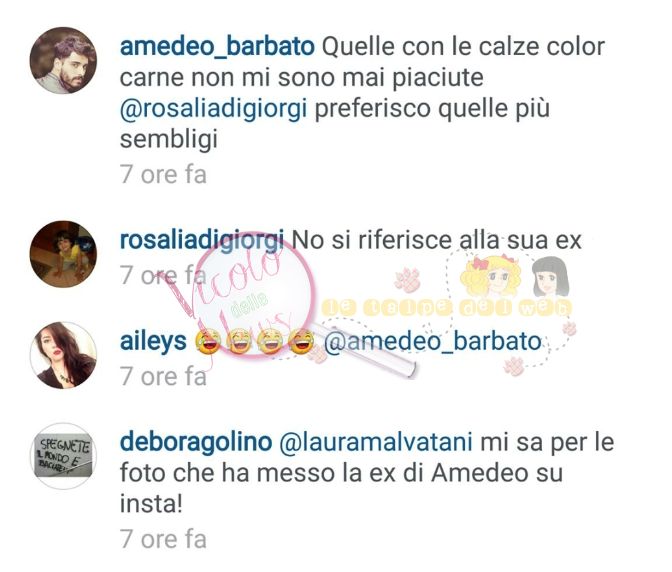
Task: Tap the amedeo_barbato username in first comment
Action: tap(217, 47)
